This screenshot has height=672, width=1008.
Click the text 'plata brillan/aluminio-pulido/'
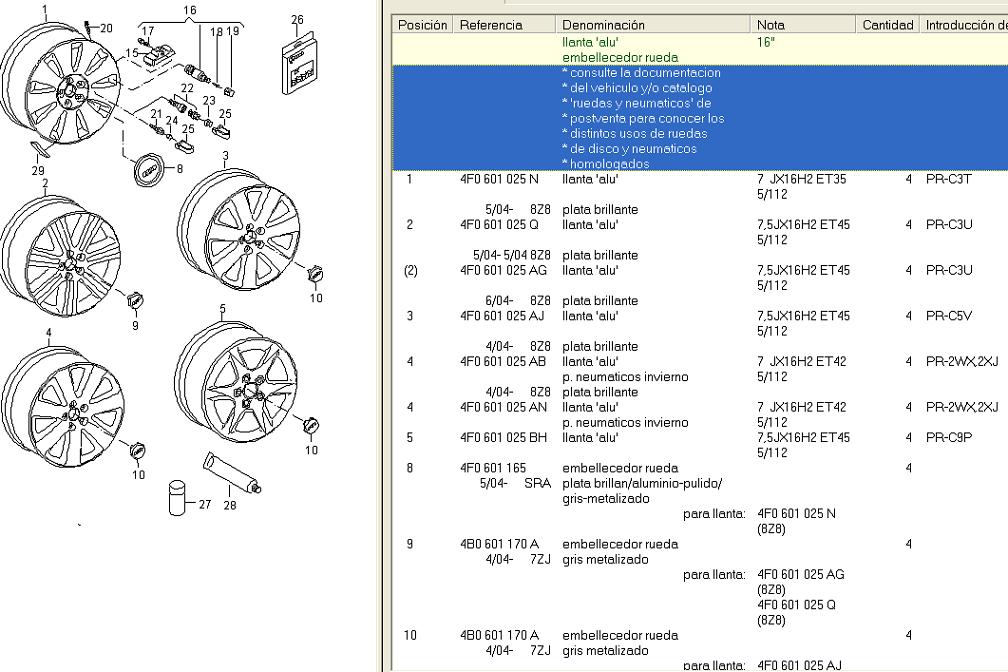tap(642, 484)
